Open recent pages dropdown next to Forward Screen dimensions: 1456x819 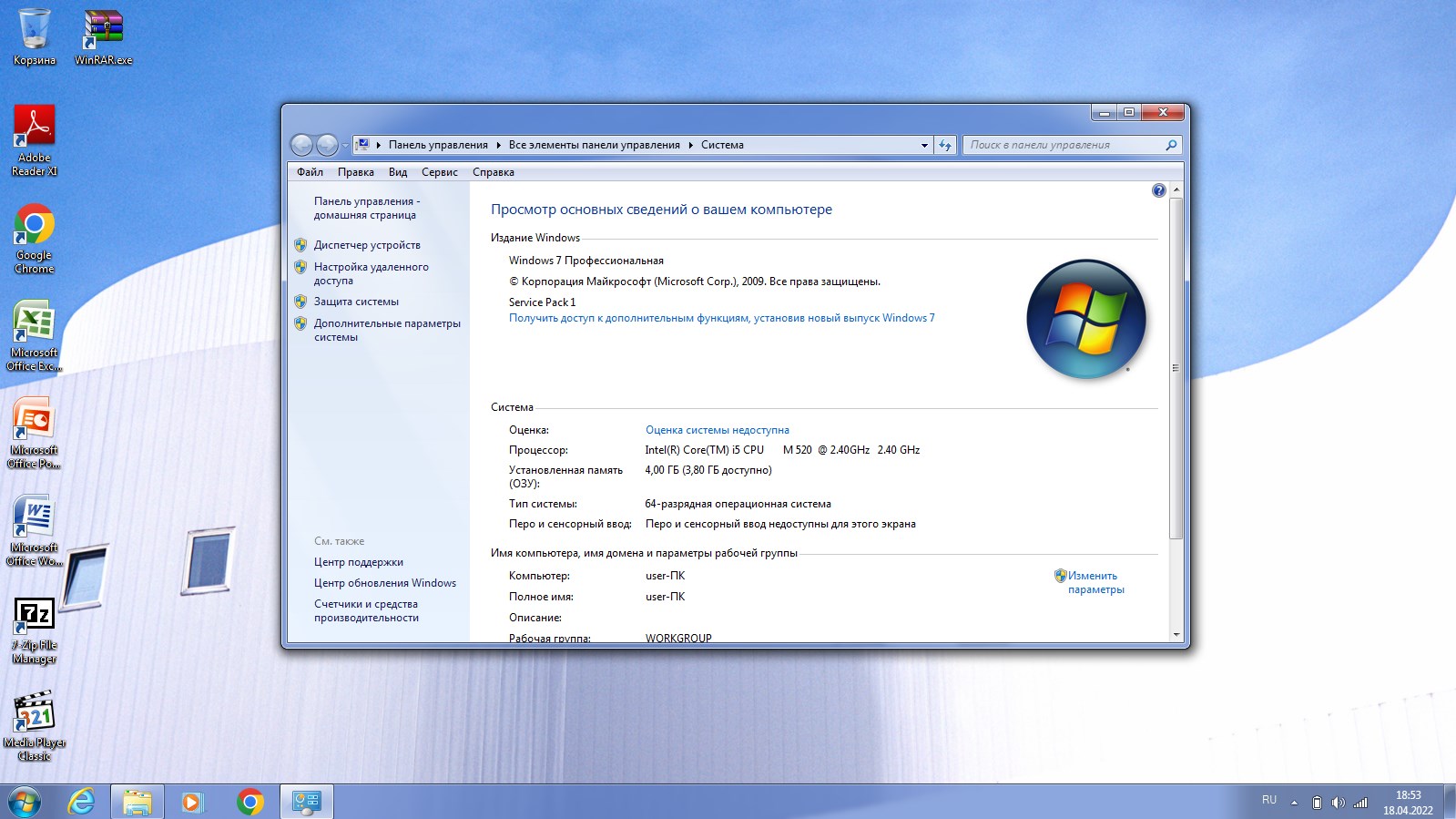pyautogui.click(x=344, y=146)
